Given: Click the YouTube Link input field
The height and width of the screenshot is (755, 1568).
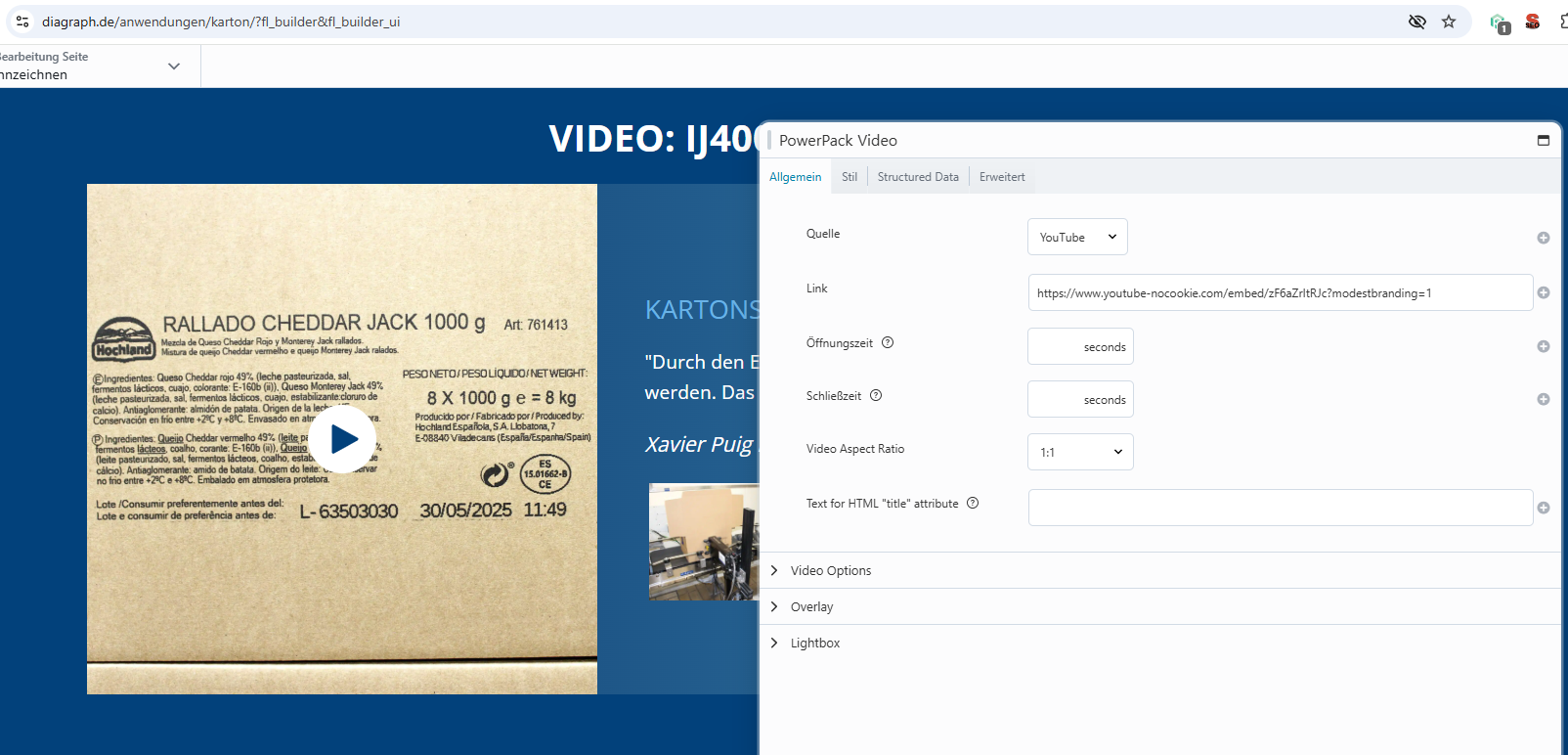Looking at the screenshot, I should [x=1280, y=292].
